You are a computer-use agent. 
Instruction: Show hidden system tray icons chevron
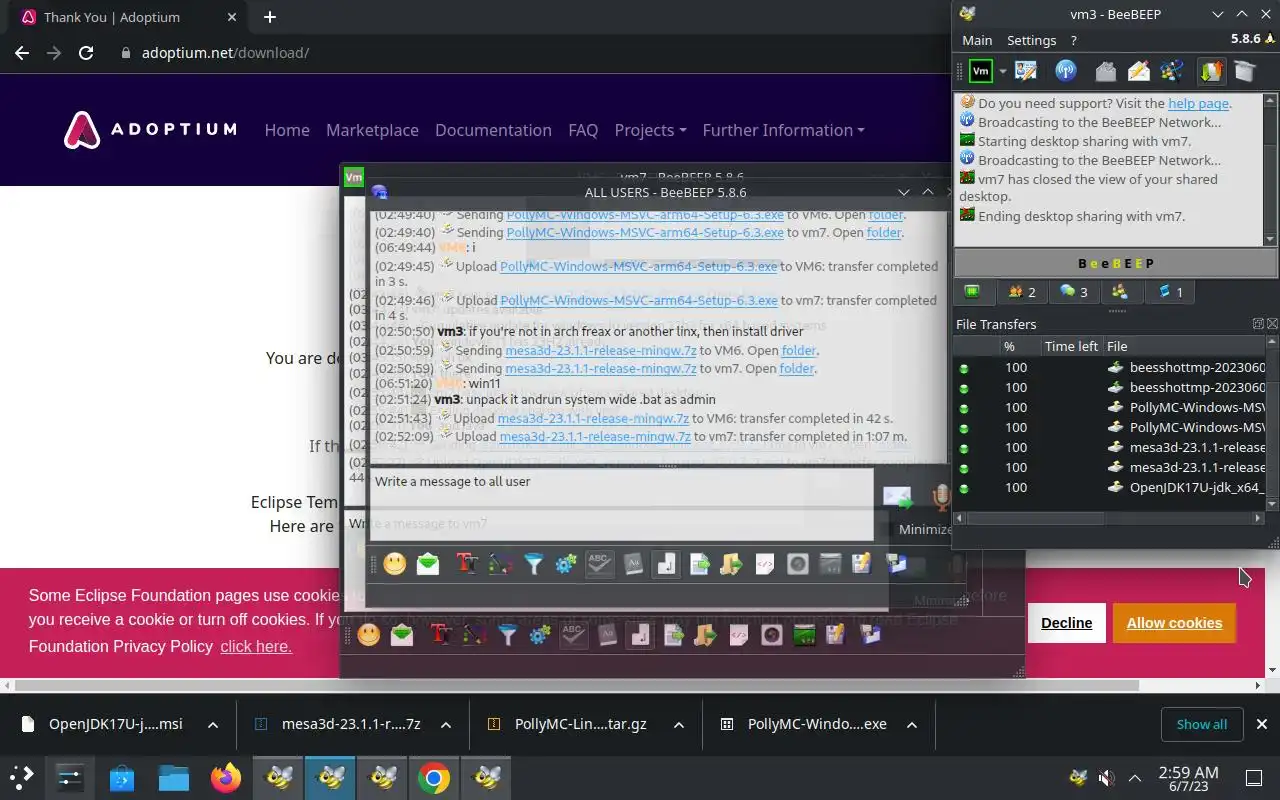click(x=1135, y=778)
